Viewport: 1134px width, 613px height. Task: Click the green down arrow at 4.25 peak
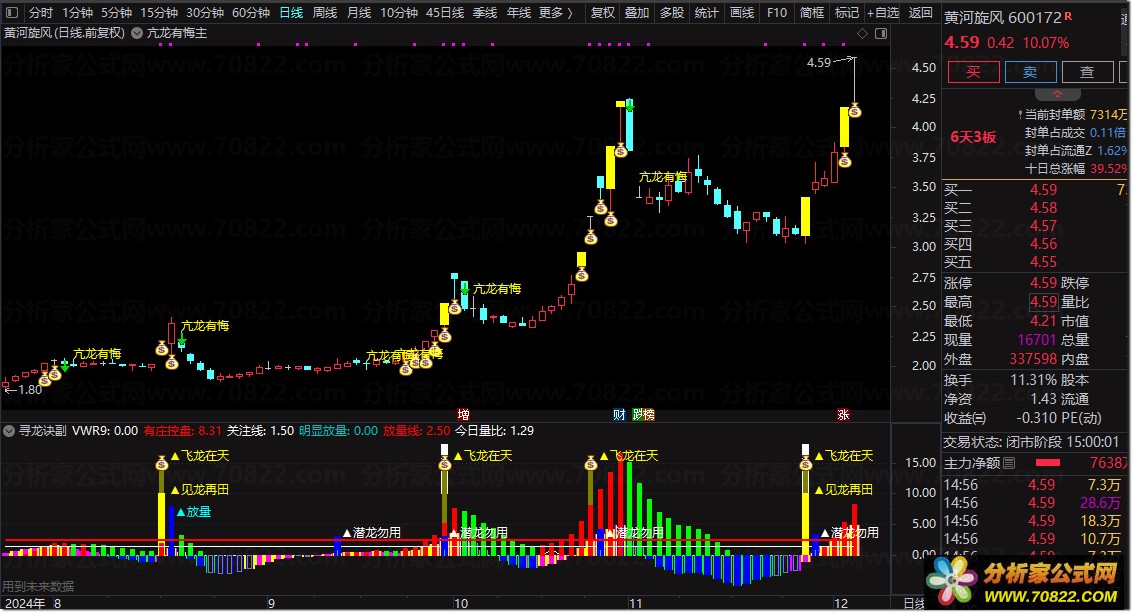coord(630,107)
